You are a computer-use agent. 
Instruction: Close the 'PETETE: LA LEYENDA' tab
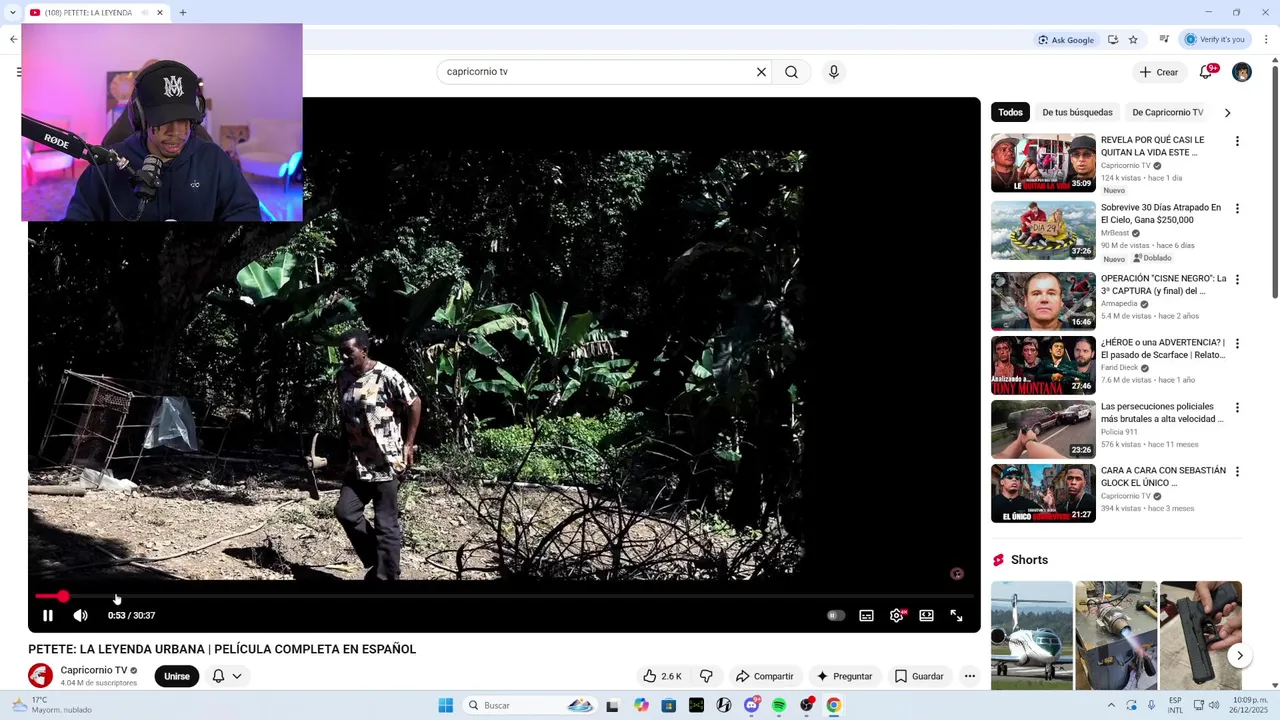click(160, 13)
